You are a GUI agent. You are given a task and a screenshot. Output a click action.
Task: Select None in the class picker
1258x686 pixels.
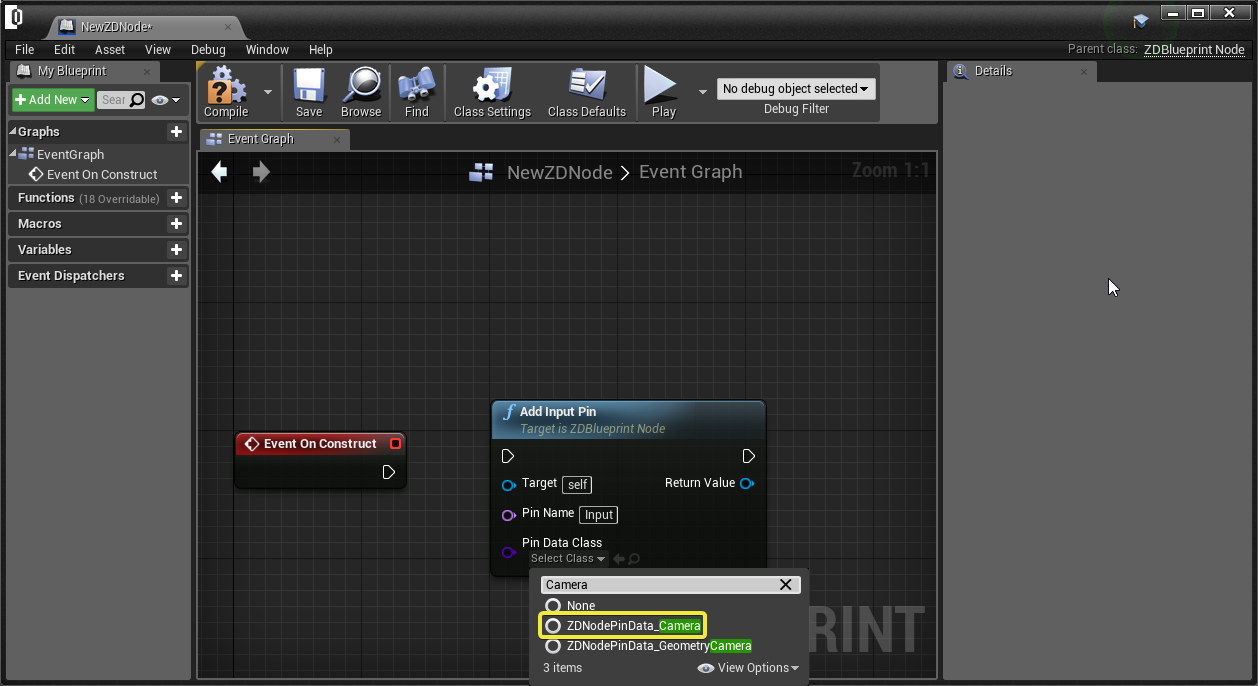click(580, 606)
